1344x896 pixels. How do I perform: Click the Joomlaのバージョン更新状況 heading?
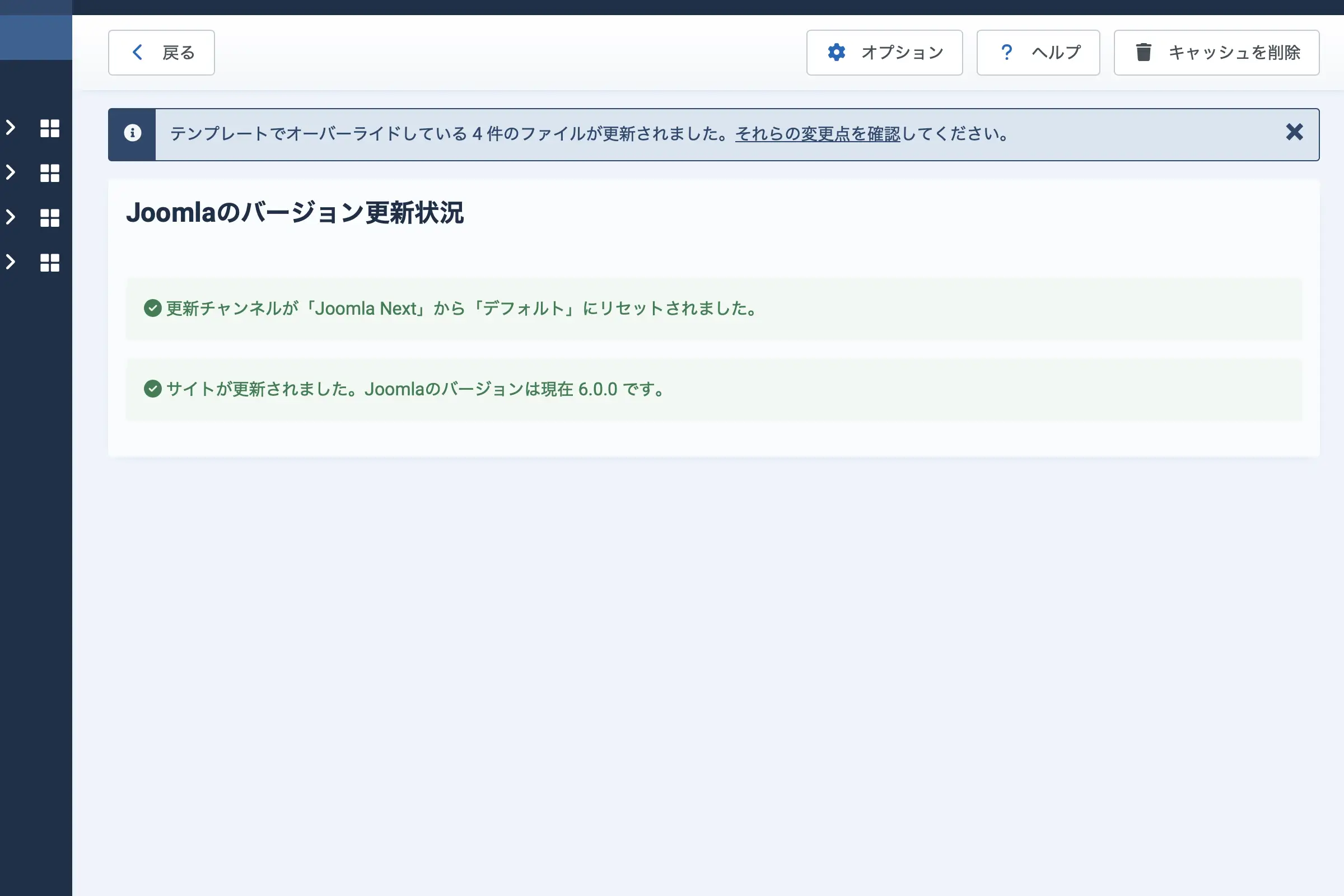(295, 213)
